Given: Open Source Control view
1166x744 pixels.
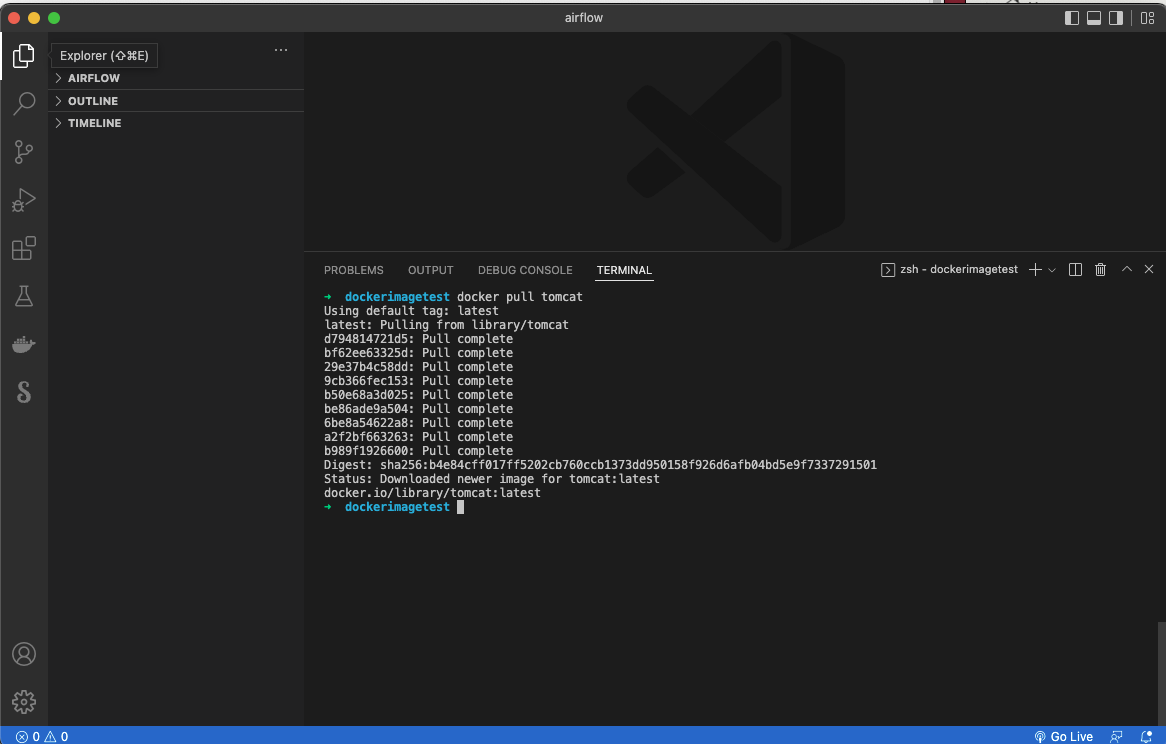Looking at the screenshot, I should click(24, 152).
